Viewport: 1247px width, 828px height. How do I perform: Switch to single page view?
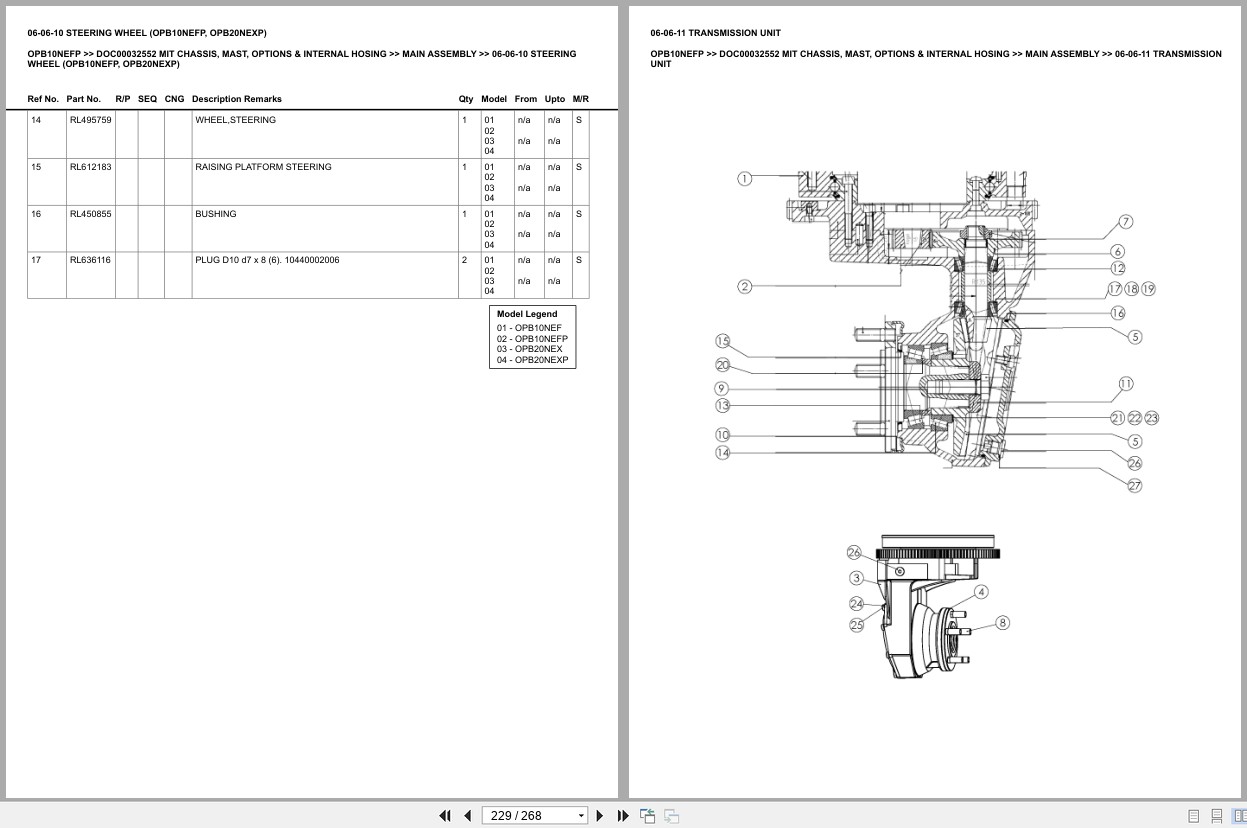[x=1194, y=816]
